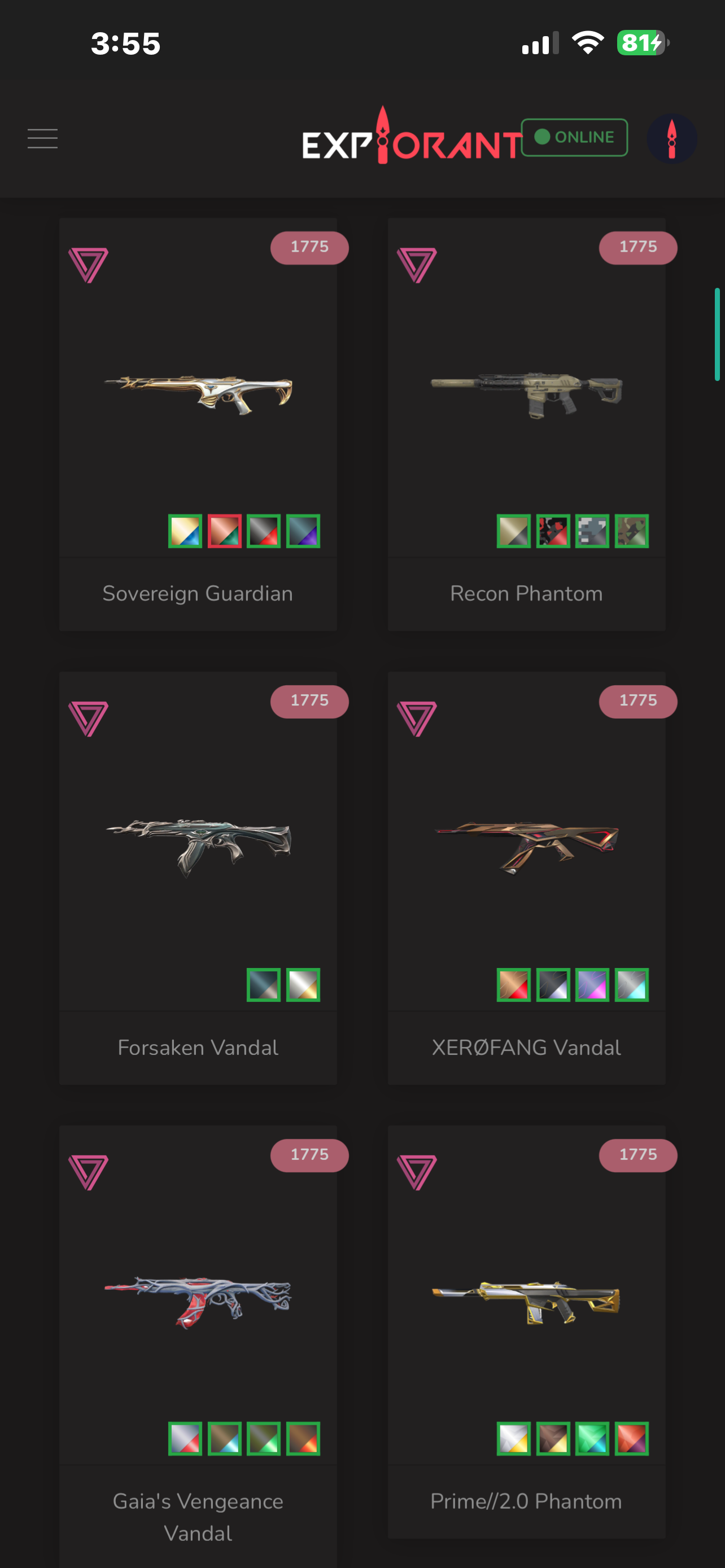The width and height of the screenshot is (725, 1568).
Task: Open the Gaia's Vengeance Vandal weapon image
Action: click(x=198, y=1302)
